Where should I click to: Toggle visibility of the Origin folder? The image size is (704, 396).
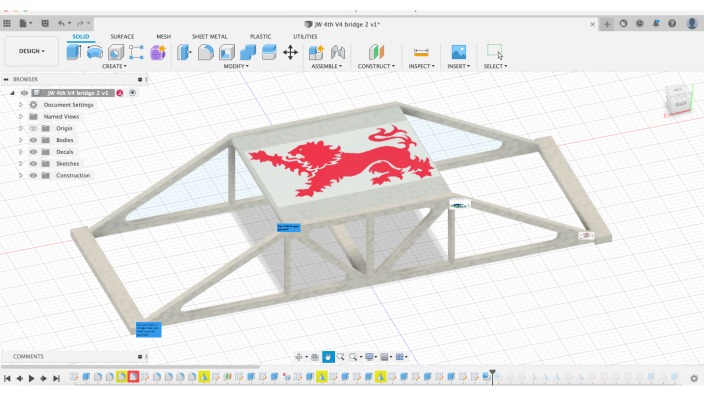33,128
